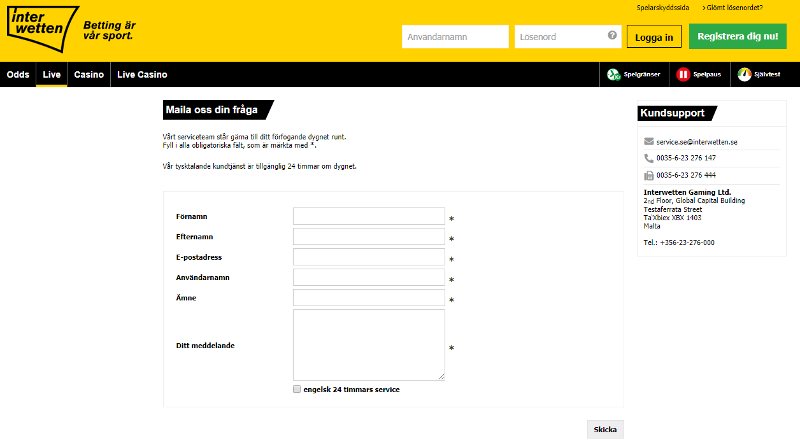Tick the engelsk 24 timmars service checkbox

297,389
